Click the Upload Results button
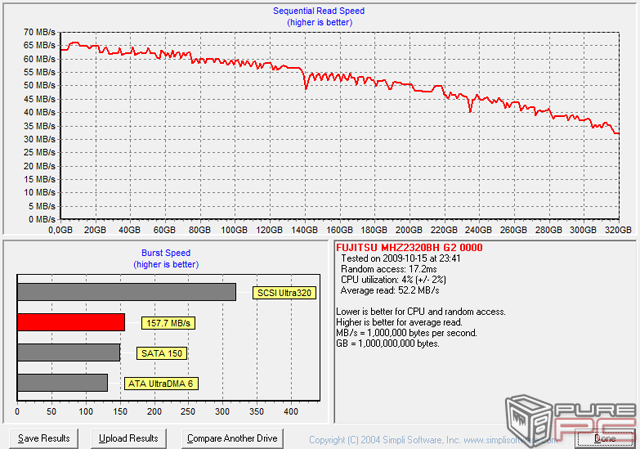The width and height of the screenshot is (640, 449). [129, 438]
